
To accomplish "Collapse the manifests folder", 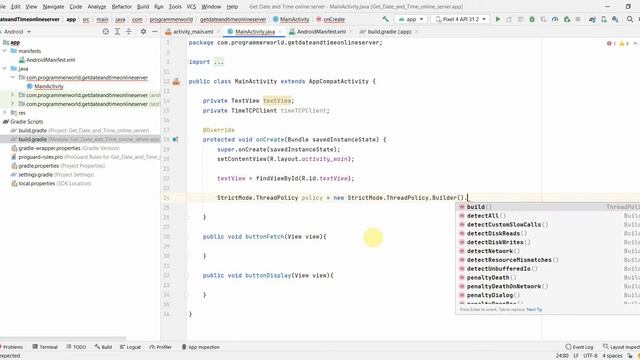I will pyautogui.click(x=5, y=51).
